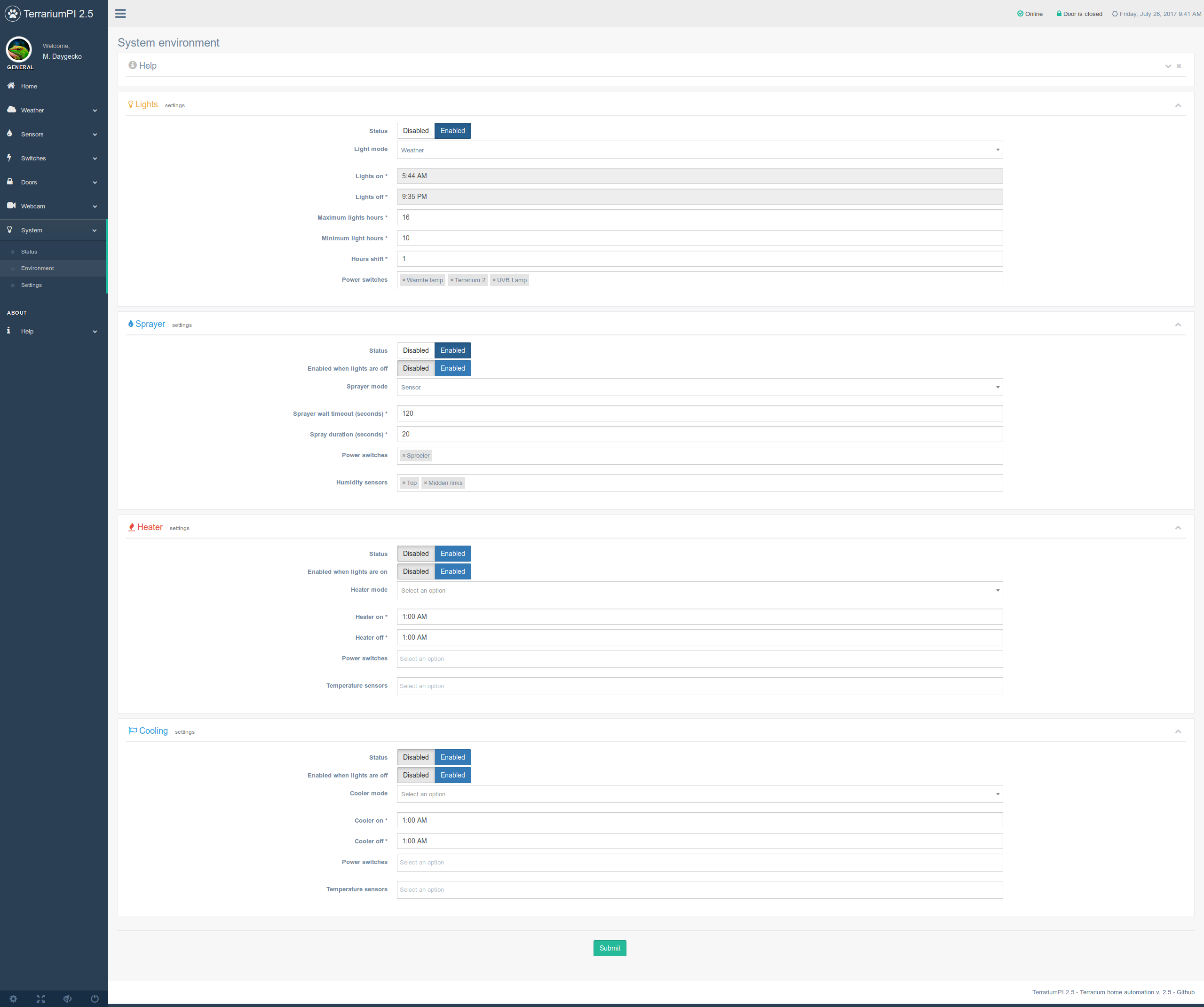Collapse the Lights settings section
This screenshot has height=1007, width=1204.
pos(1178,104)
